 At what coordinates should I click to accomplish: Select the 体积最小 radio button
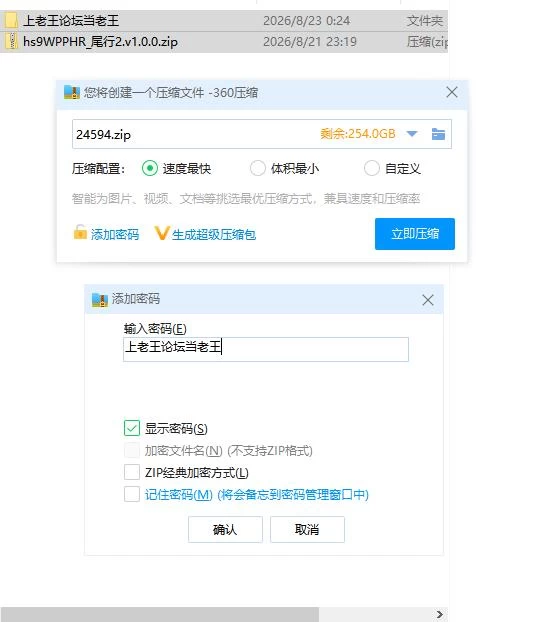tap(257, 168)
